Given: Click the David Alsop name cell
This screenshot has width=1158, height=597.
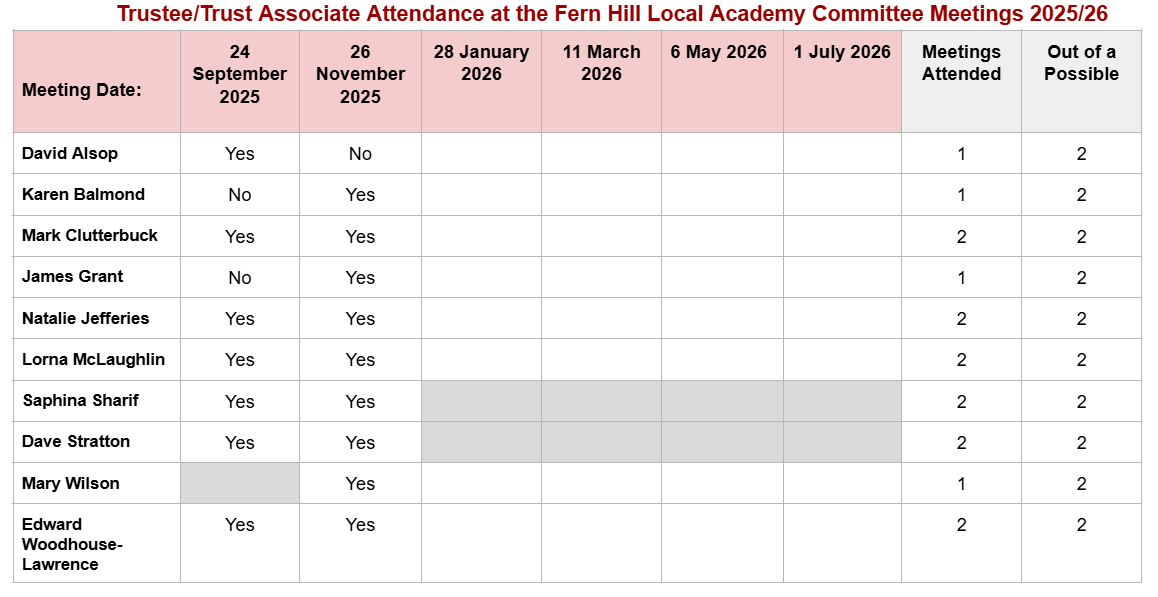Looking at the screenshot, I should click(x=70, y=153).
